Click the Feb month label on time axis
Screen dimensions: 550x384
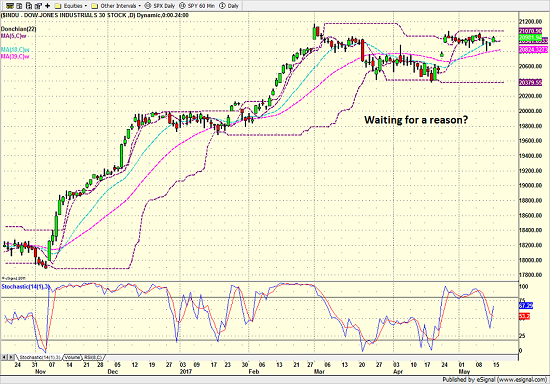254,372
